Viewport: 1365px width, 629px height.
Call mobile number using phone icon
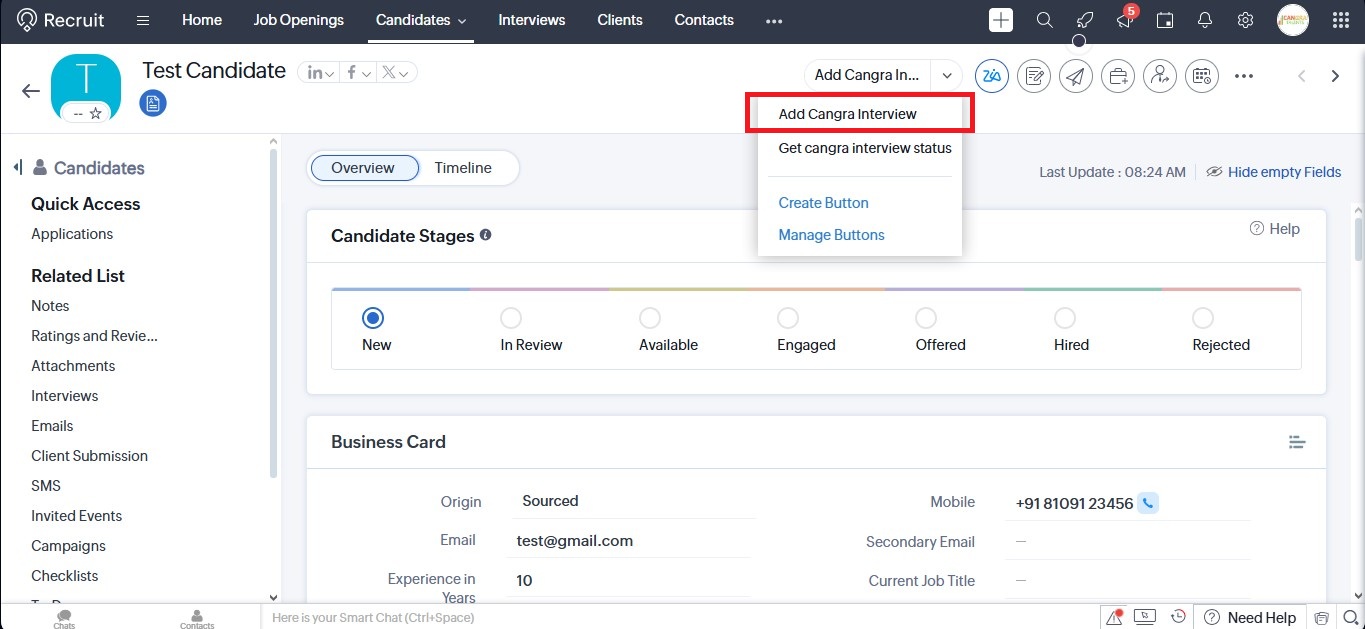pos(1148,503)
